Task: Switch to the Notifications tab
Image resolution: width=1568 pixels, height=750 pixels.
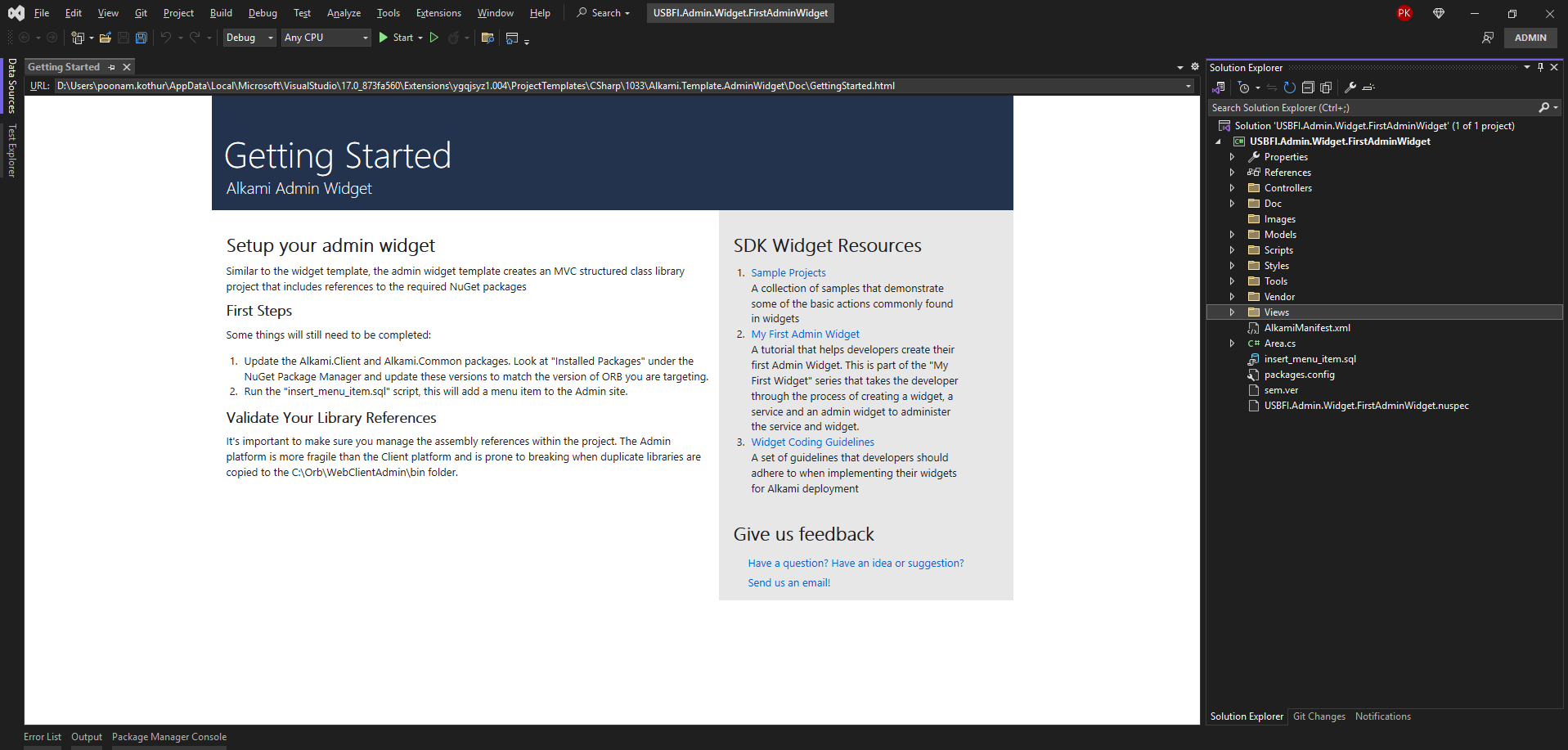Action: pos(1382,716)
